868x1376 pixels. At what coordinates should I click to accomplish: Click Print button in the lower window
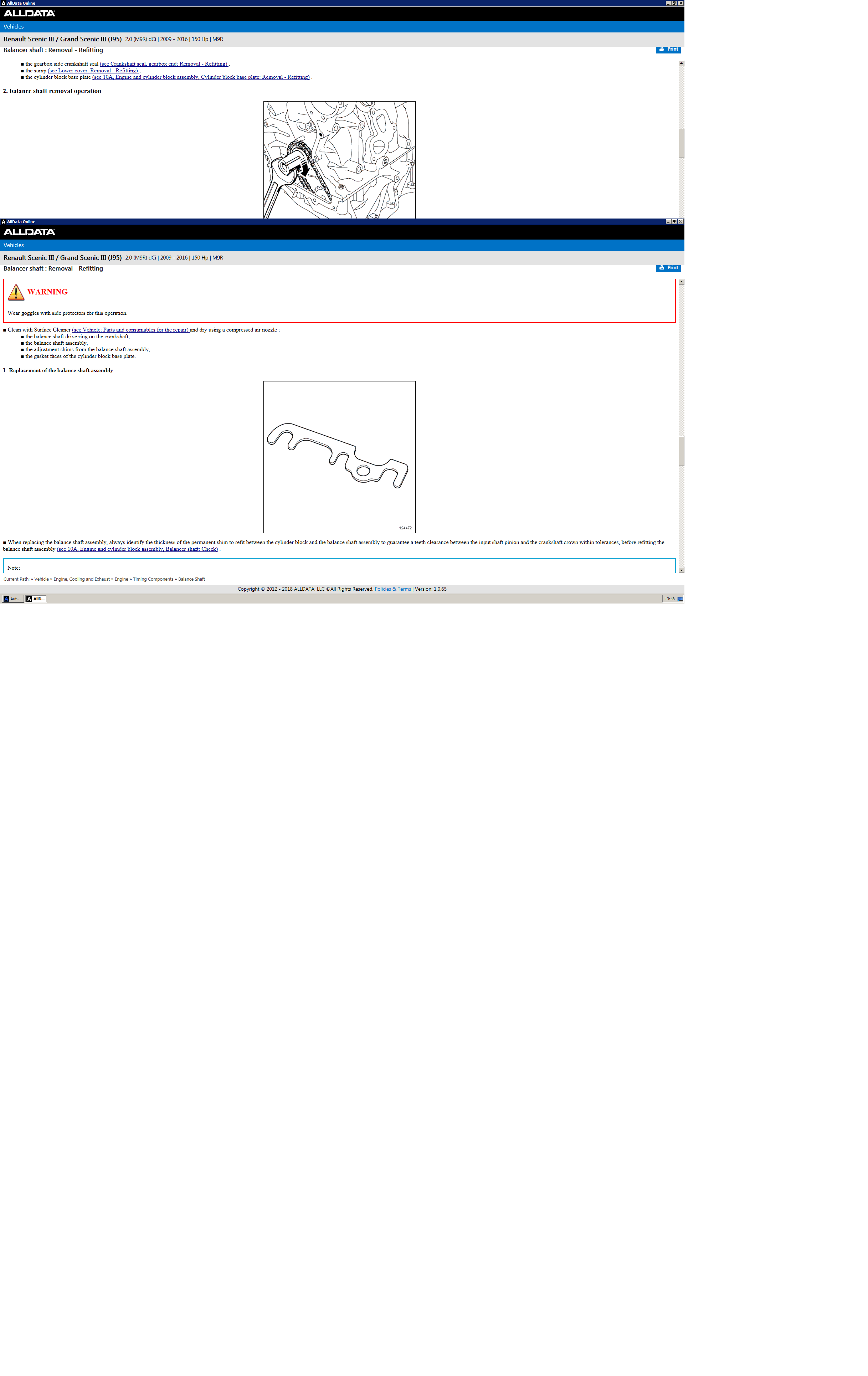668,267
